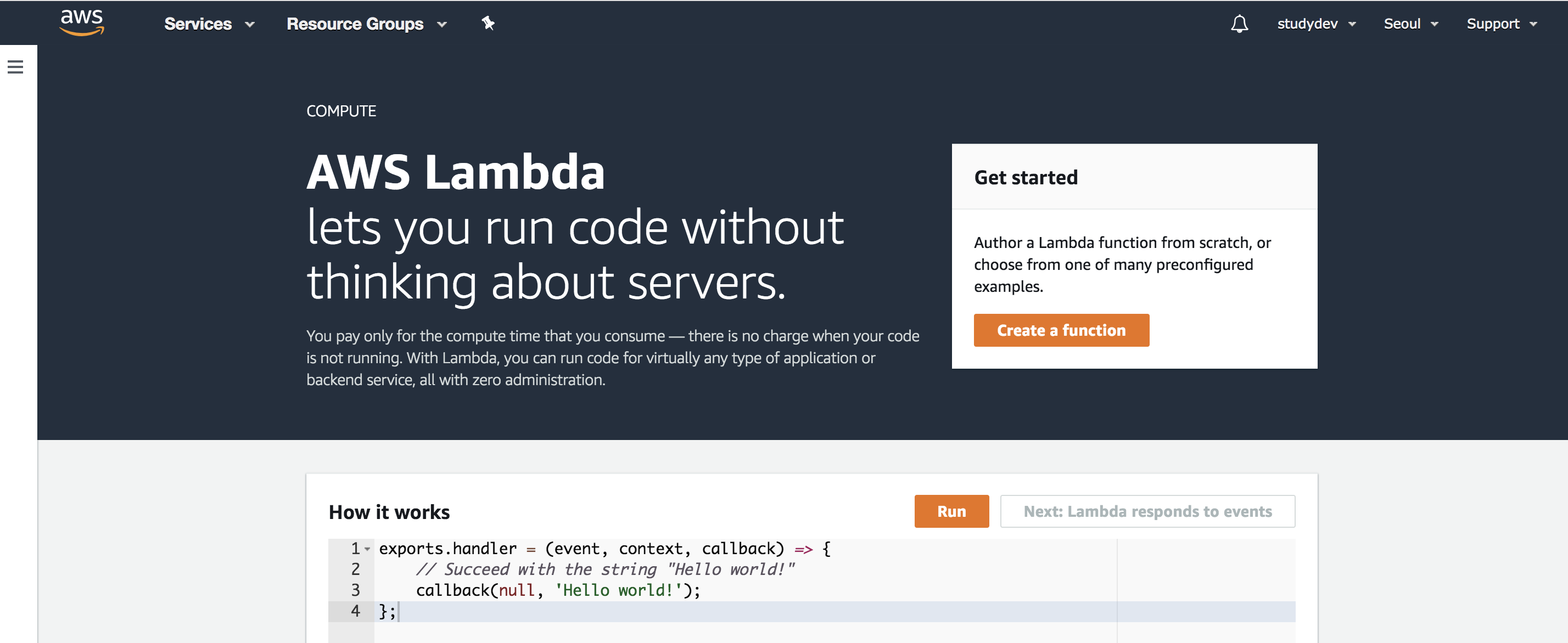Click line number 4 in the editor gutter
This screenshot has height=643, width=1568.
click(x=355, y=611)
